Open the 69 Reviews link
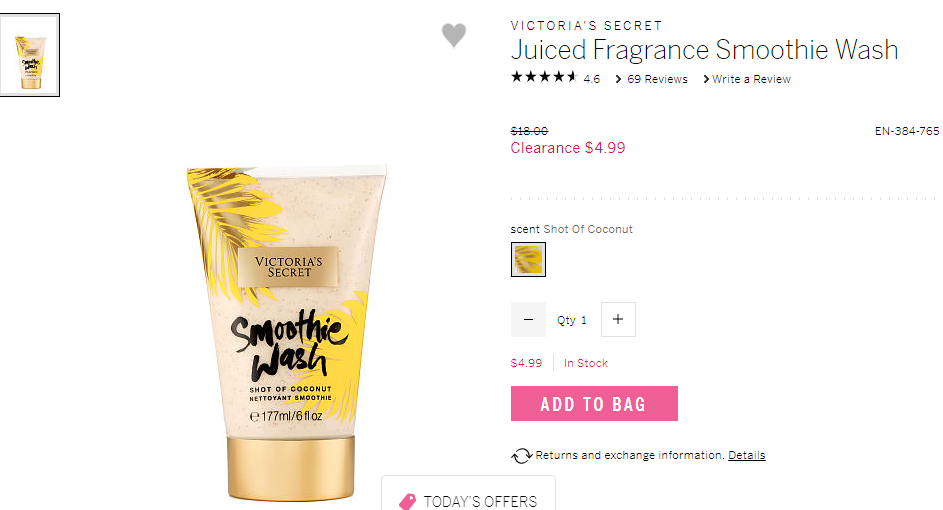Viewport: 943px width, 510px height. (x=657, y=79)
